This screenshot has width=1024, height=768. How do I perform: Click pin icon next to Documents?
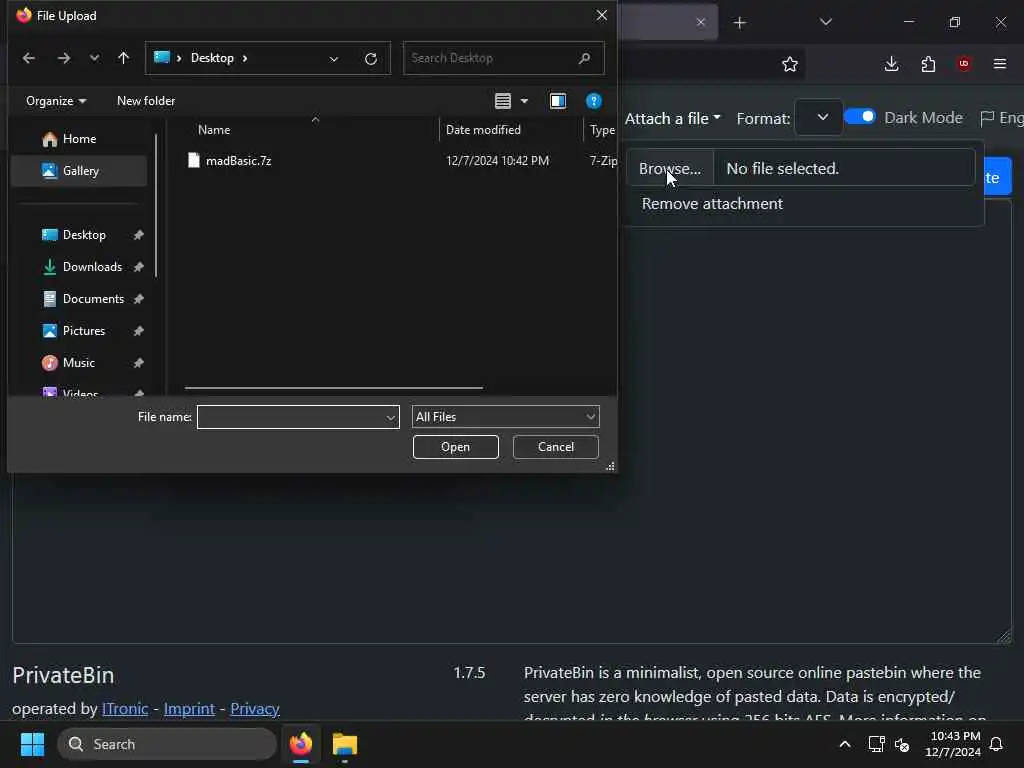(138, 299)
